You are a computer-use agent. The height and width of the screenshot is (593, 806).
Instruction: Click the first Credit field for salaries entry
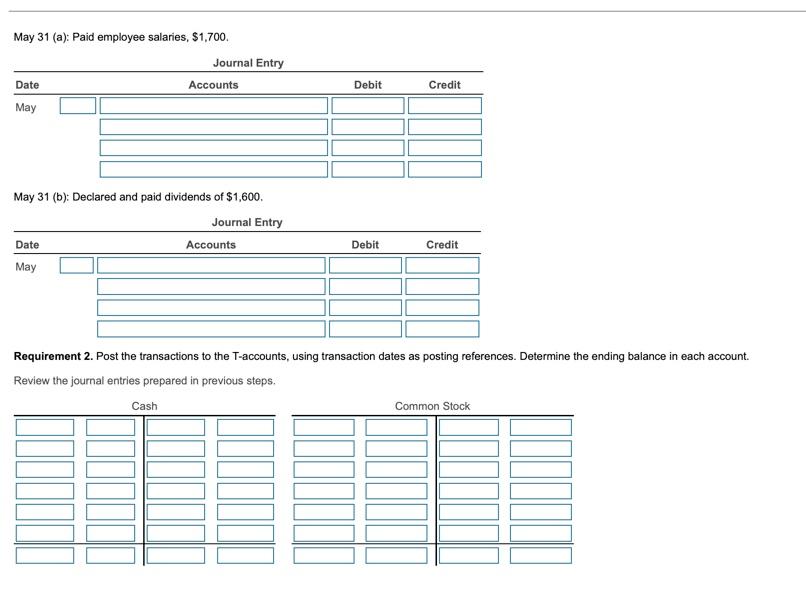[443, 105]
